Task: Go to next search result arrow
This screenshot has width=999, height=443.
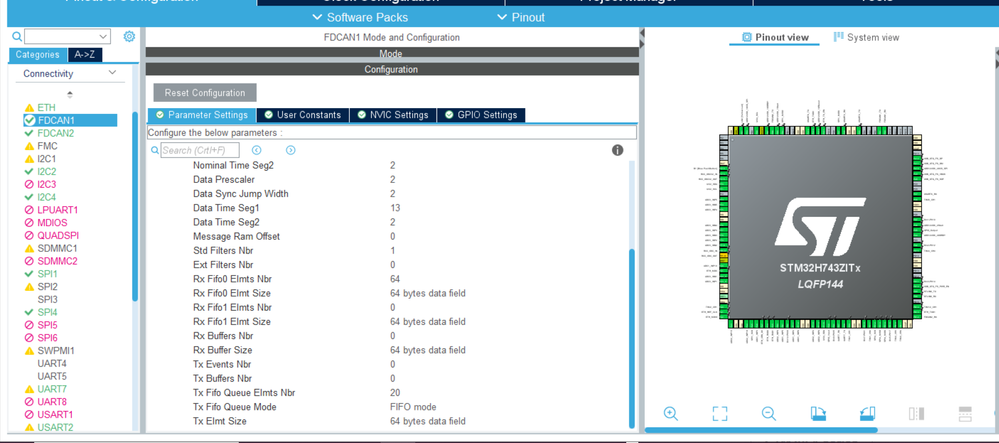Action: point(291,150)
